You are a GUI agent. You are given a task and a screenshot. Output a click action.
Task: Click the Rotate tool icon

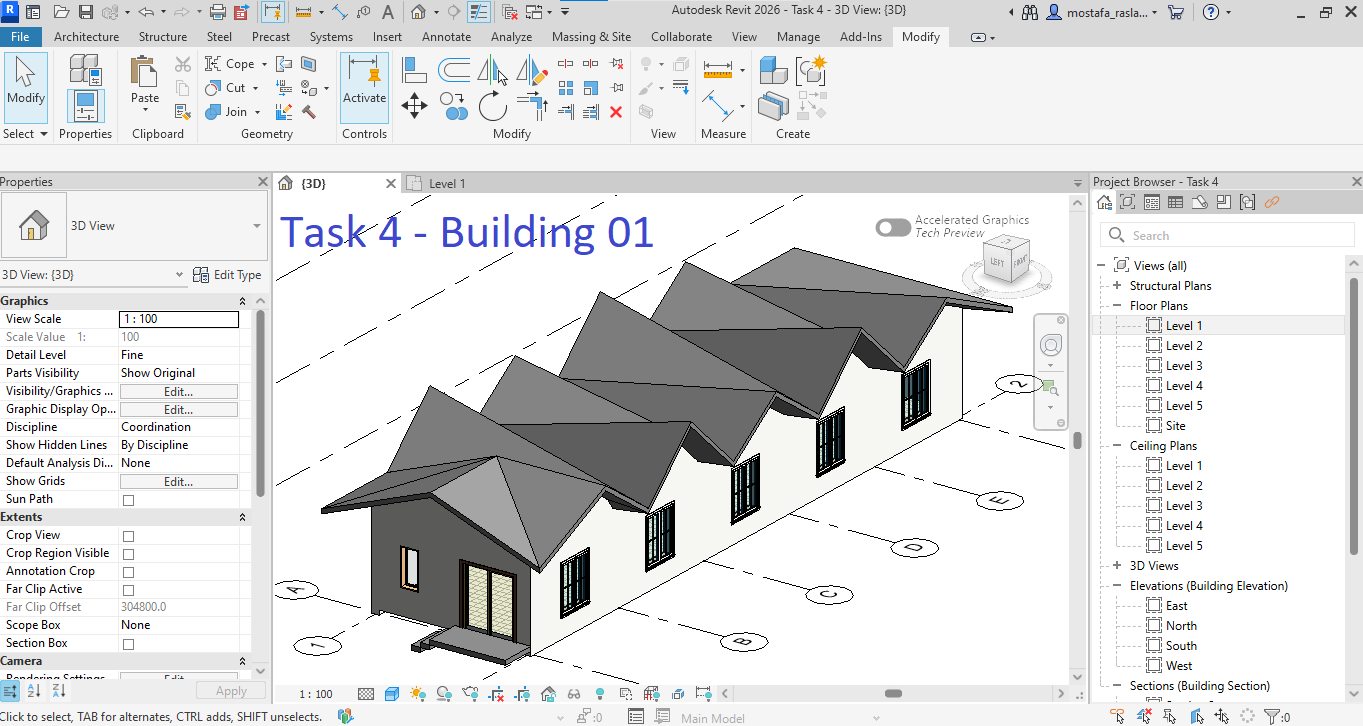(492, 105)
